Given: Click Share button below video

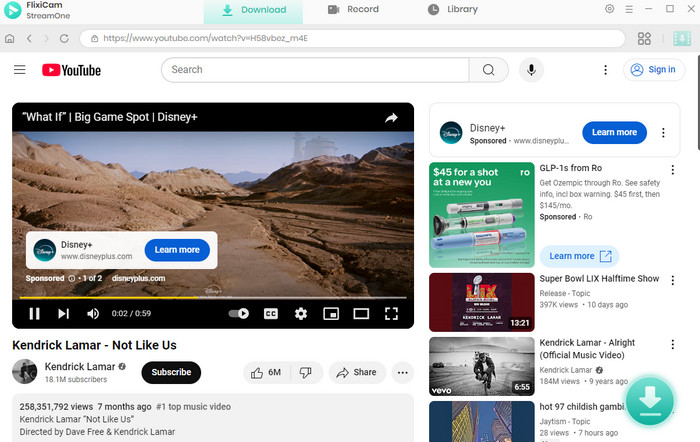Looking at the screenshot, I should (x=357, y=372).
